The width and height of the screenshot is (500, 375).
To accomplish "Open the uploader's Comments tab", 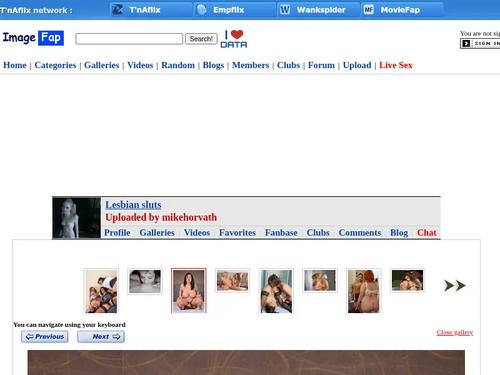I will point(360,233).
